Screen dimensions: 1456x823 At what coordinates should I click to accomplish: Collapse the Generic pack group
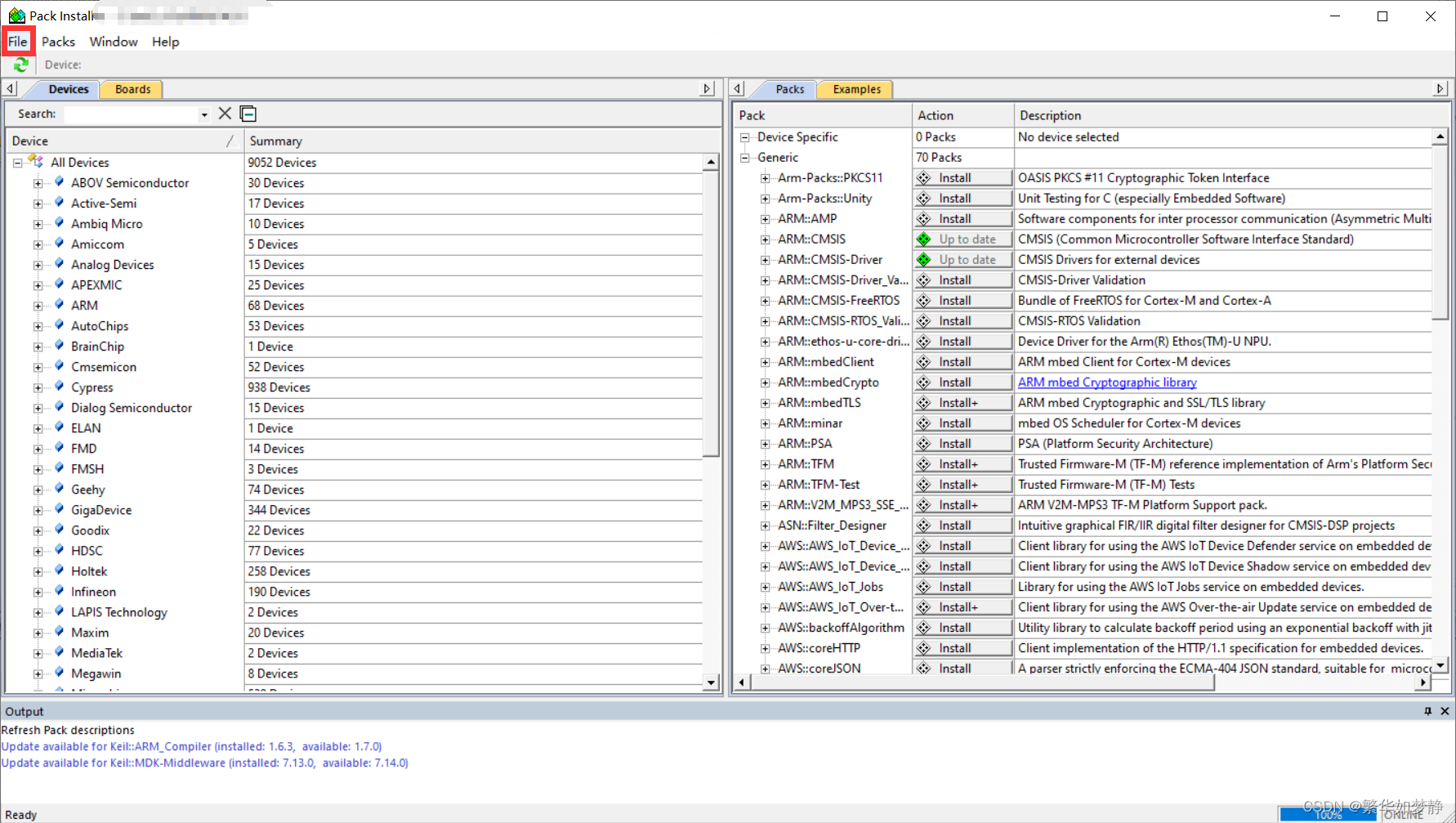(x=744, y=158)
